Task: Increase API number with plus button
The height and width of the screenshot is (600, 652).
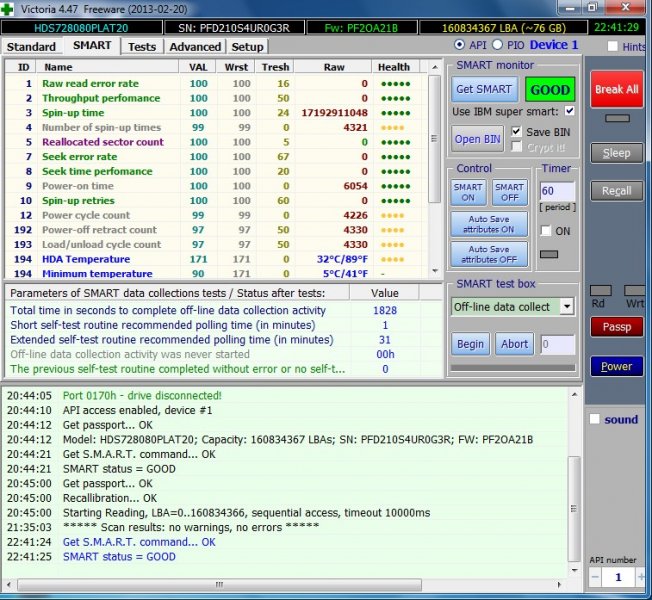Action: [640, 578]
